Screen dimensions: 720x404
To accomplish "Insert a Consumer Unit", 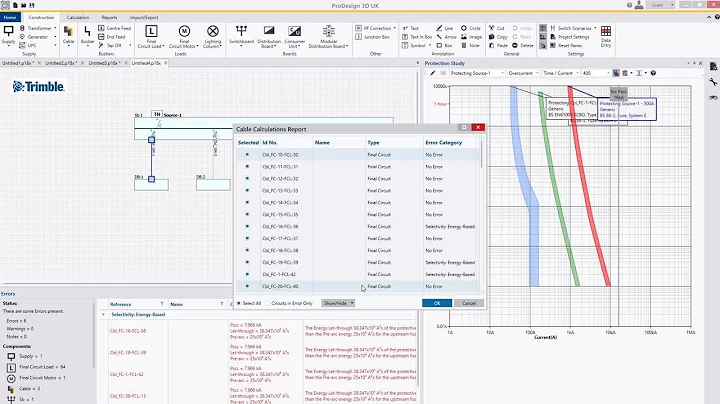I will [294, 37].
